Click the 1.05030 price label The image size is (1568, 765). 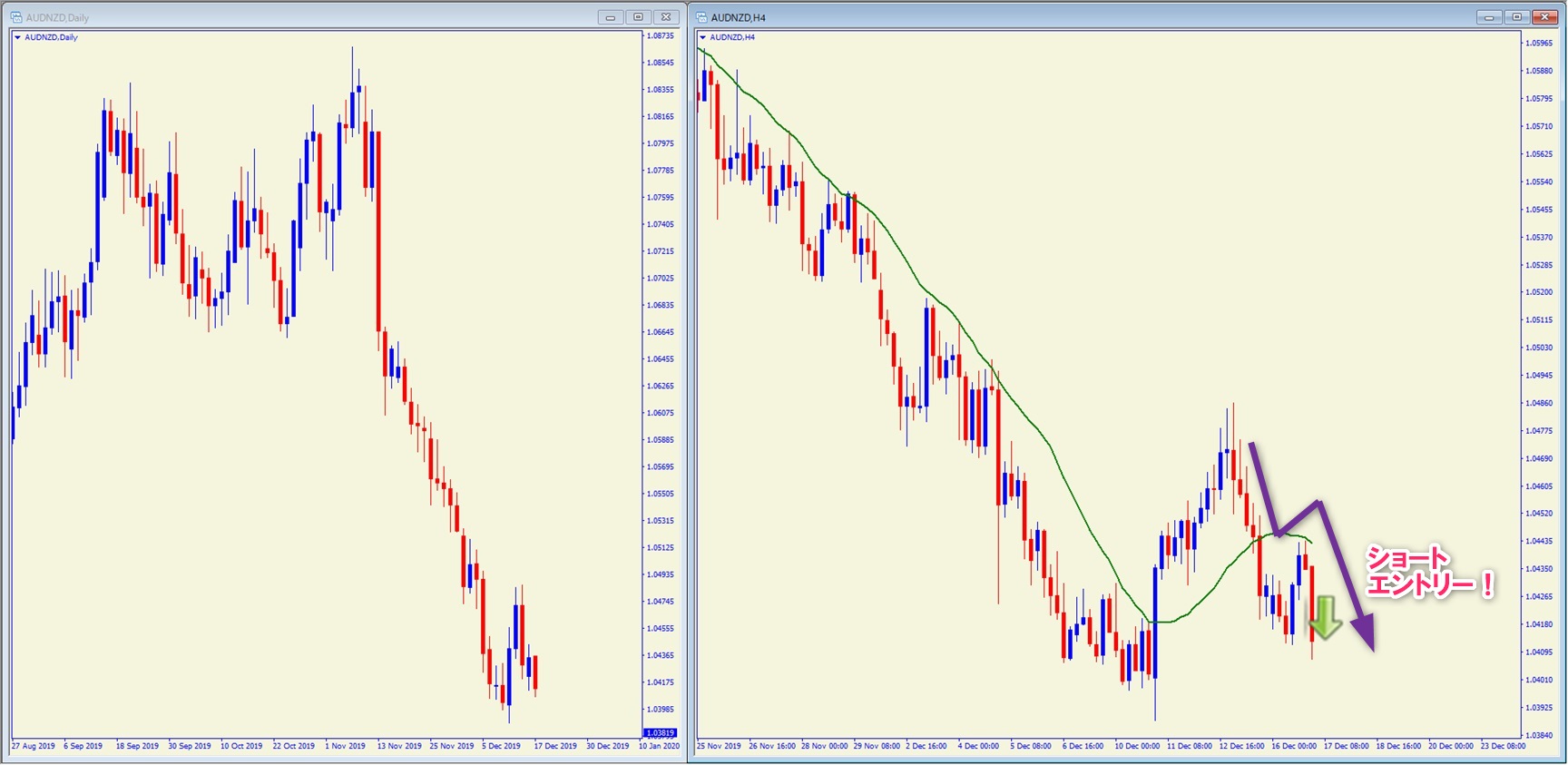[1539, 348]
